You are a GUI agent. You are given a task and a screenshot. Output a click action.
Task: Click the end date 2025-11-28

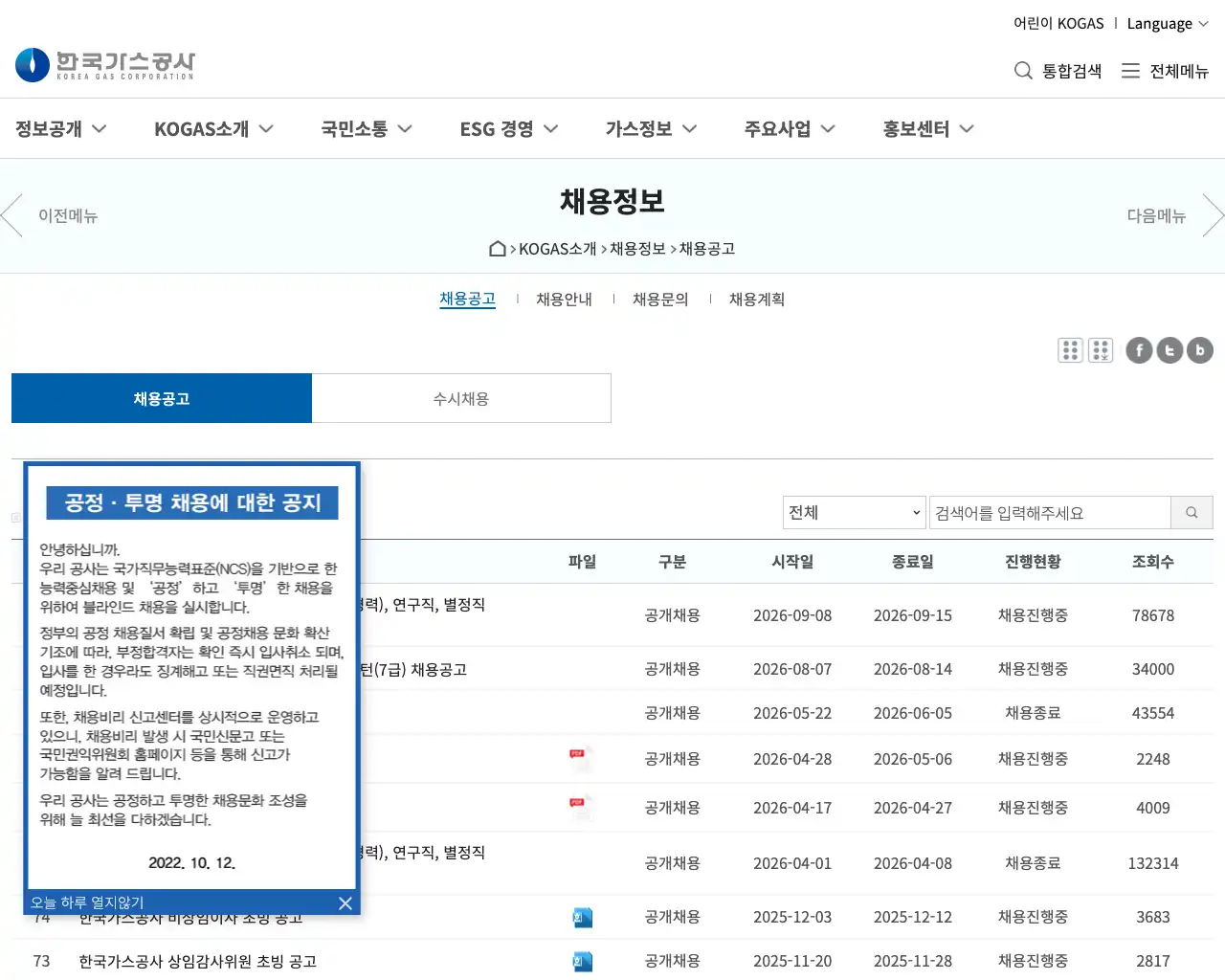pyautogui.click(x=913, y=961)
